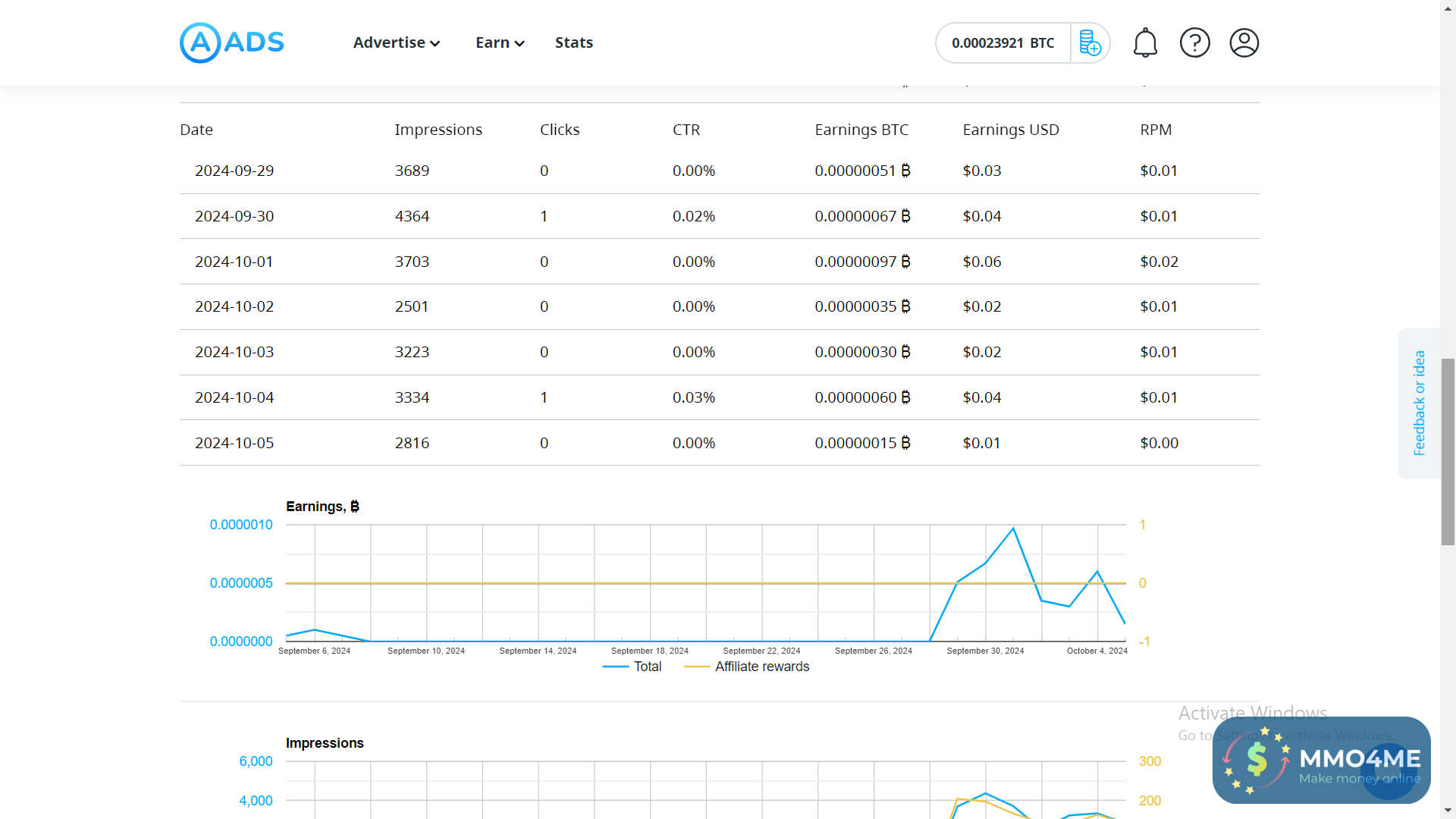This screenshot has height=819, width=1456.
Task: Click the $0.03 earnings USD value
Action: (982, 171)
